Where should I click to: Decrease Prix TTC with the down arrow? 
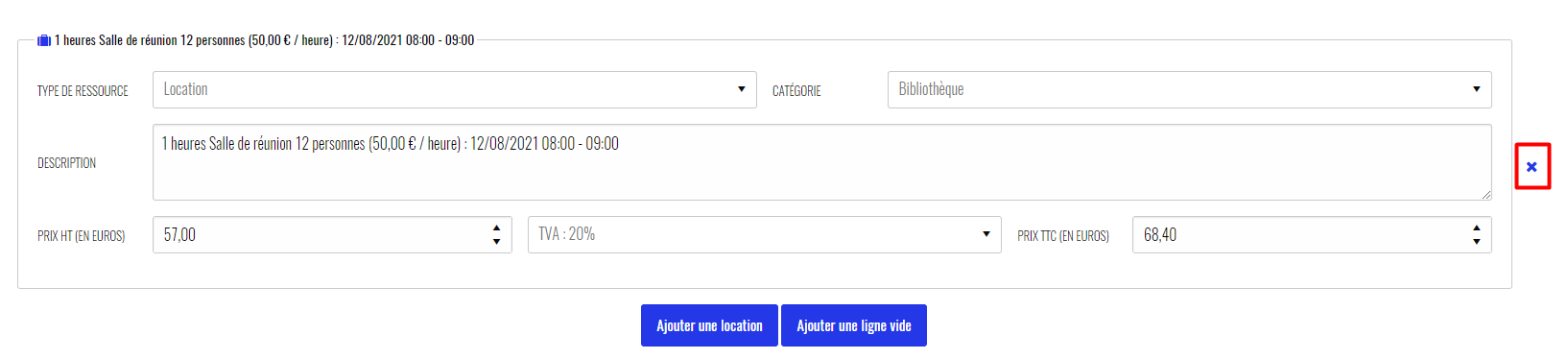point(1476,241)
